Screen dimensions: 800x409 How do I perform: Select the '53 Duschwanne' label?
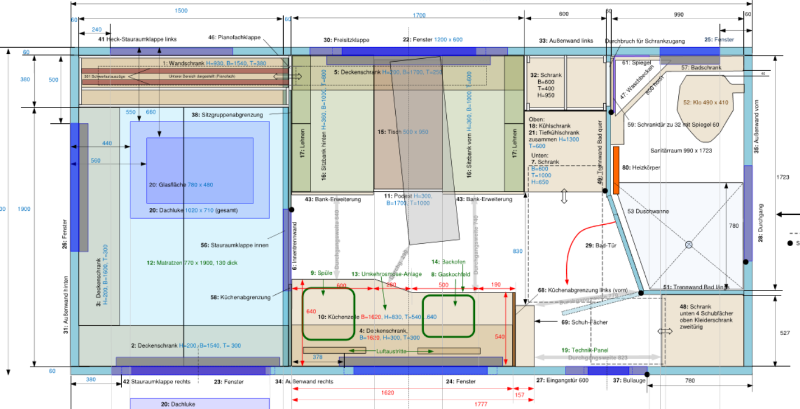[648, 211]
